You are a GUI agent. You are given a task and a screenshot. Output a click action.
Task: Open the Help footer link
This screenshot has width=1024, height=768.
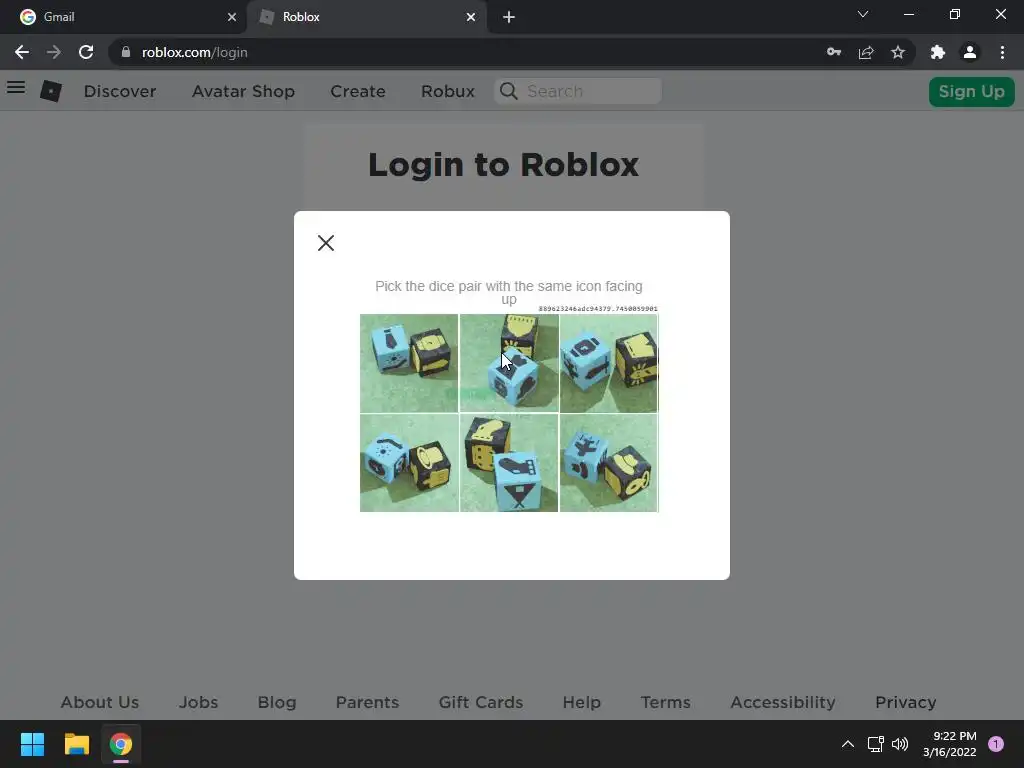click(x=581, y=702)
